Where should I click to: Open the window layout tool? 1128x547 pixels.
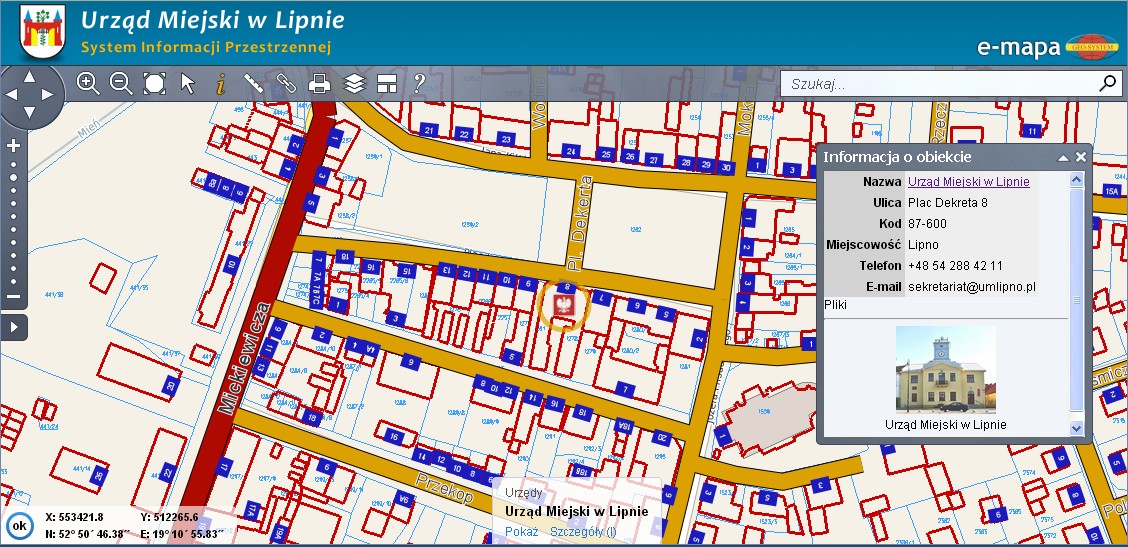(x=387, y=84)
